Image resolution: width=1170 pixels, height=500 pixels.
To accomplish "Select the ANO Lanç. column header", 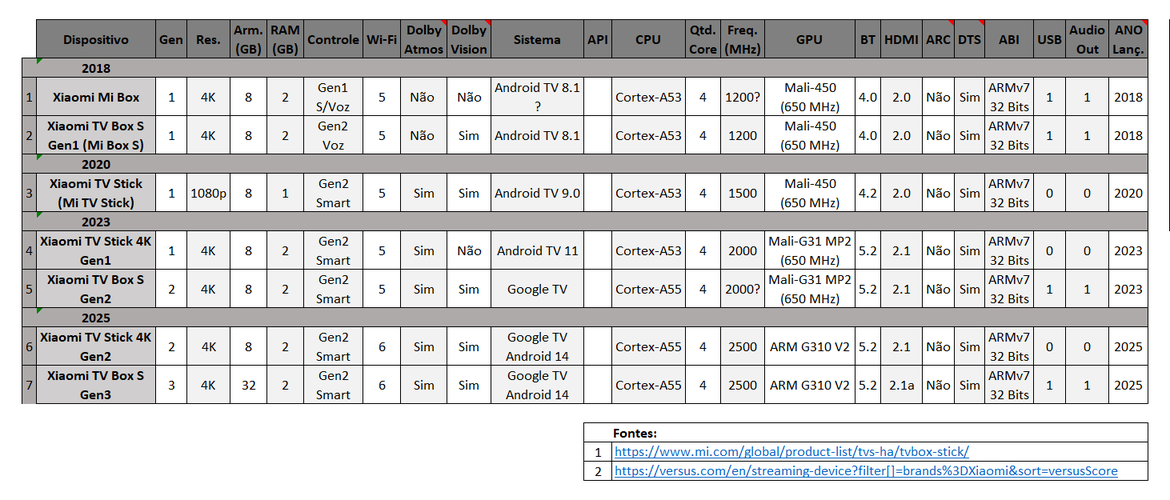I will coord(1127,40).
